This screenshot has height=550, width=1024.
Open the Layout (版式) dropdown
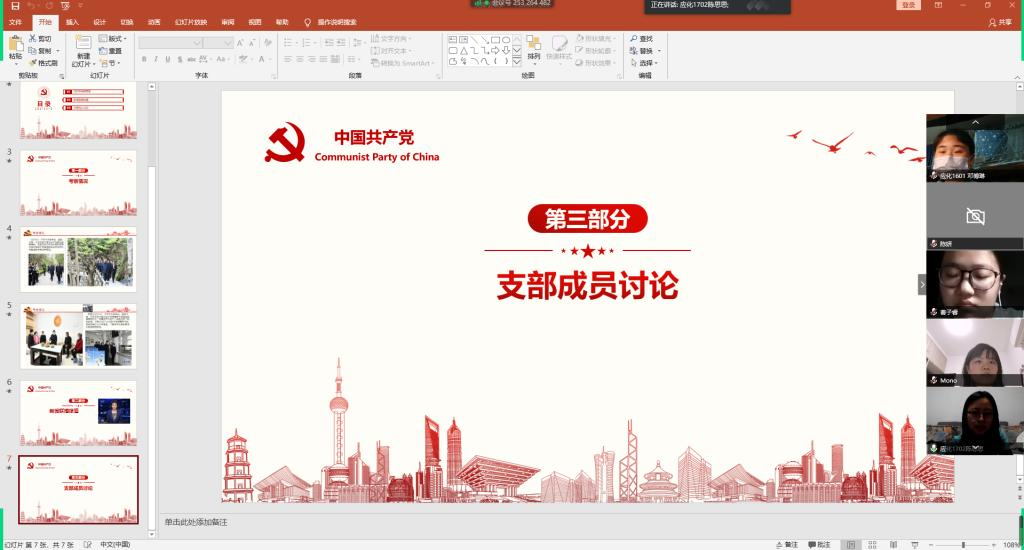pyautogui.click(x=112, y=38)
